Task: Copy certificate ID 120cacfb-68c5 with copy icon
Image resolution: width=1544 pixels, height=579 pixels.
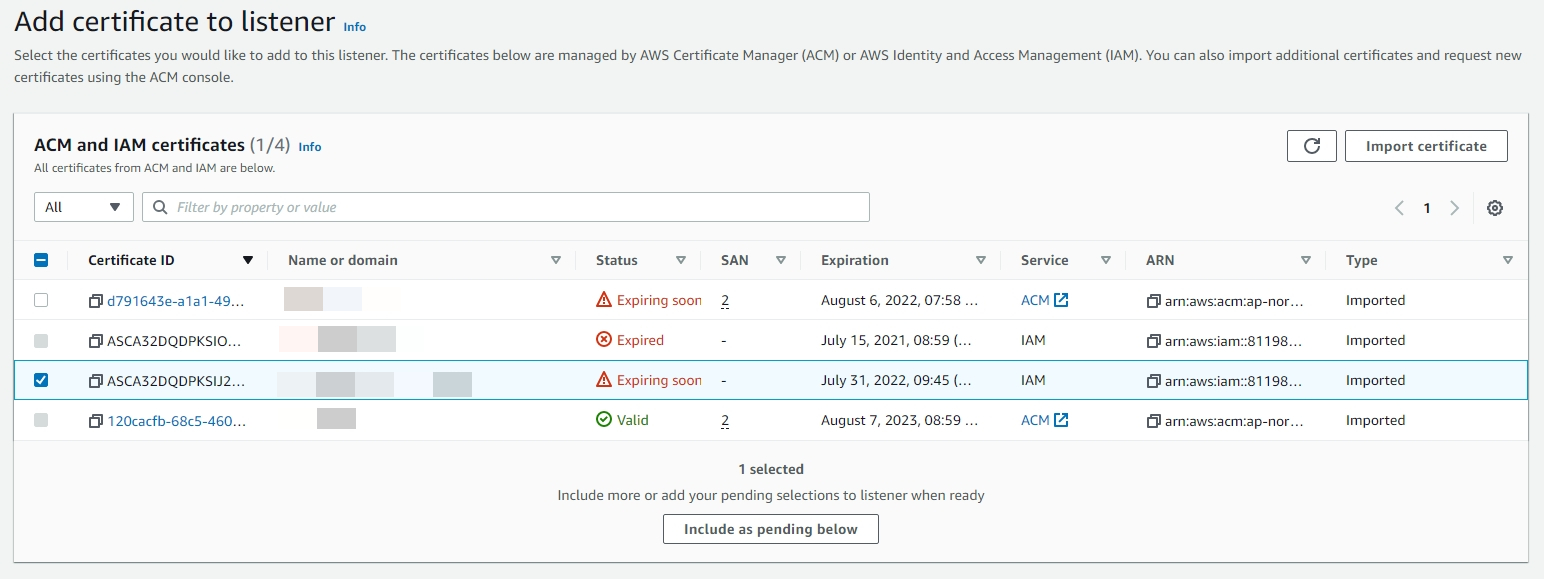Action: [x=96, y=421]
